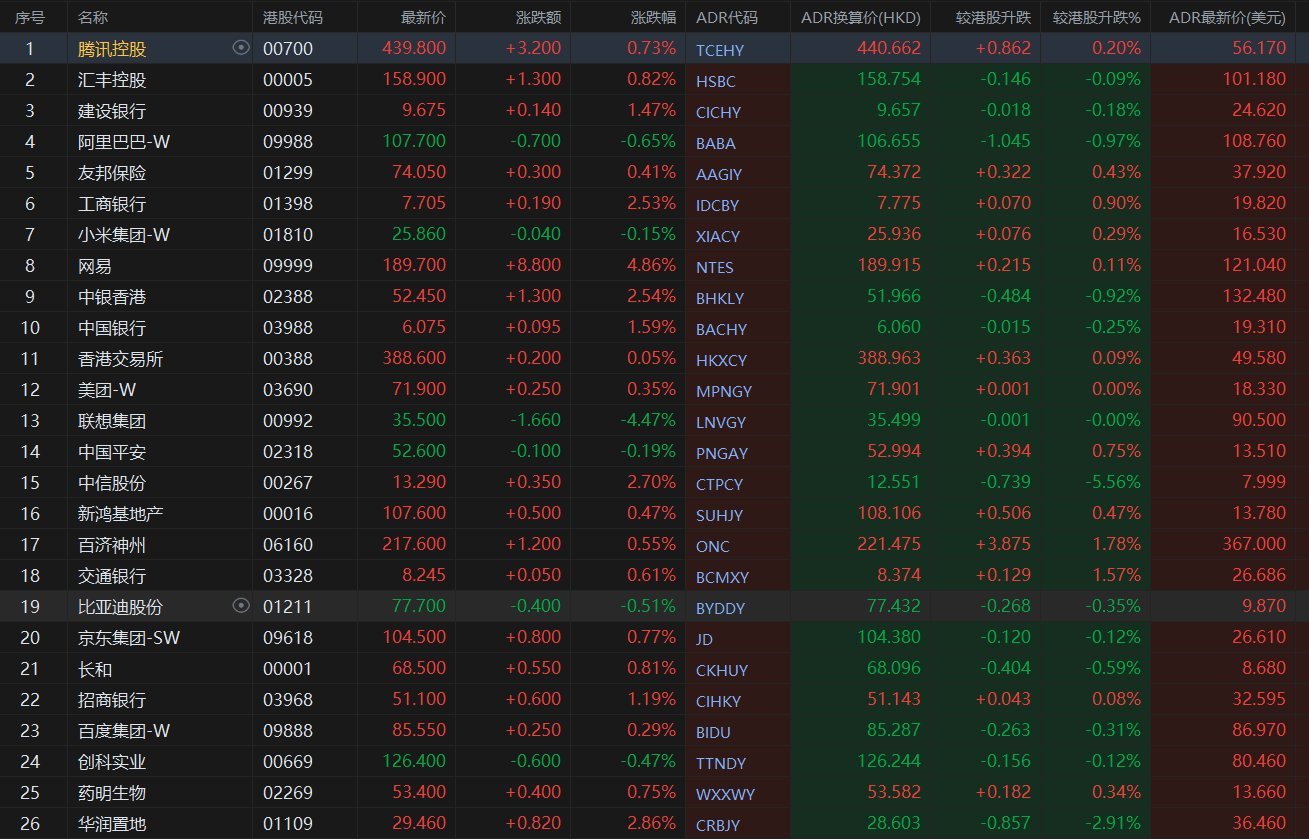Click Hong Kong stock code 09999
This screenshot has width=1309, height=839.
[287, 265]
